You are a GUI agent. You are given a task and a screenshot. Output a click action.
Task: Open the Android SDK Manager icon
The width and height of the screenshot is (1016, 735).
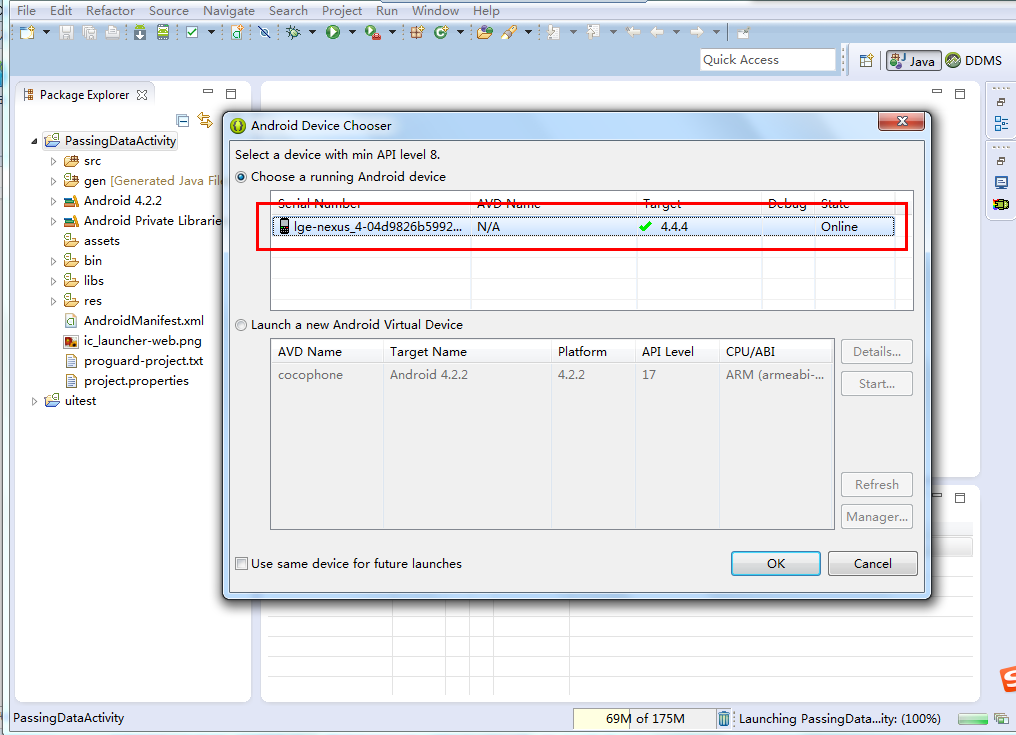point(140,32)
